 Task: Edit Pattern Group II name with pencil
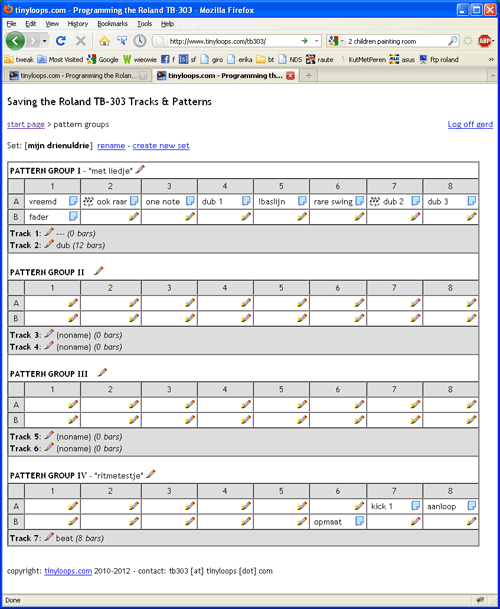[99, 271]
